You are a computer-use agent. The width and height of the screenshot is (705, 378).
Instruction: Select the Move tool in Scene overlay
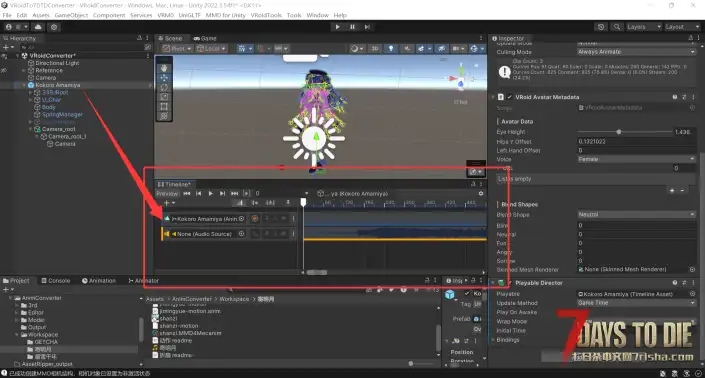point(164,78)
